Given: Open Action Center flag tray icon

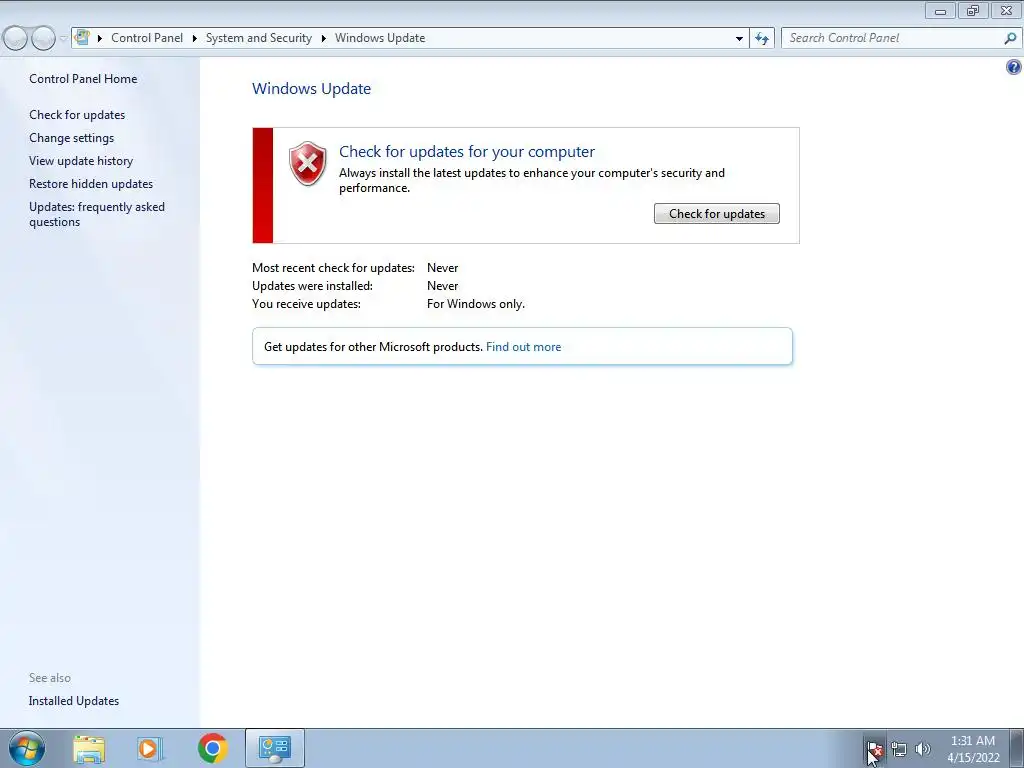Looking at the screenshot, I should (x=874, y=749).
